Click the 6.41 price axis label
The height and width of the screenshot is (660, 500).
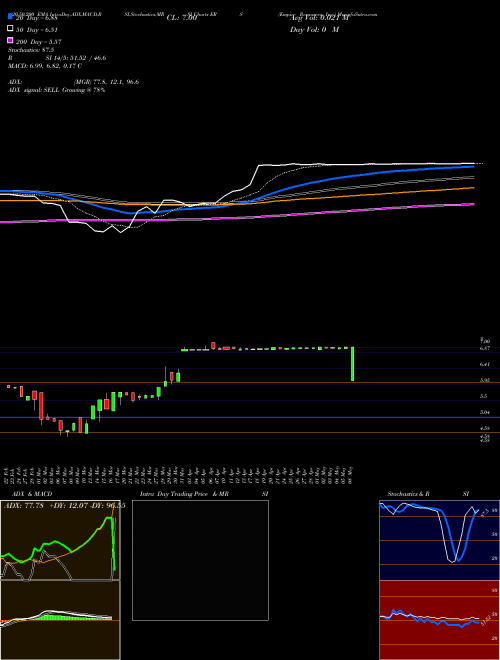[x=484, y=365]
